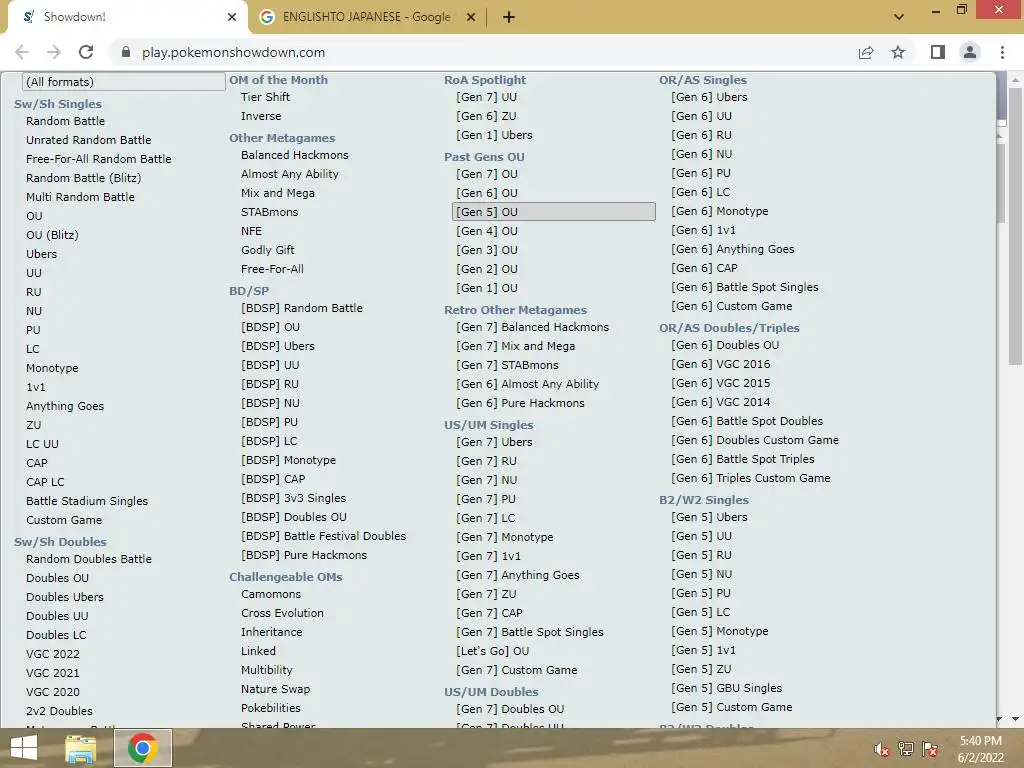1024x768 pixels.
Task: Select STABmons under Other Metagames
Action: pos(269,212)
